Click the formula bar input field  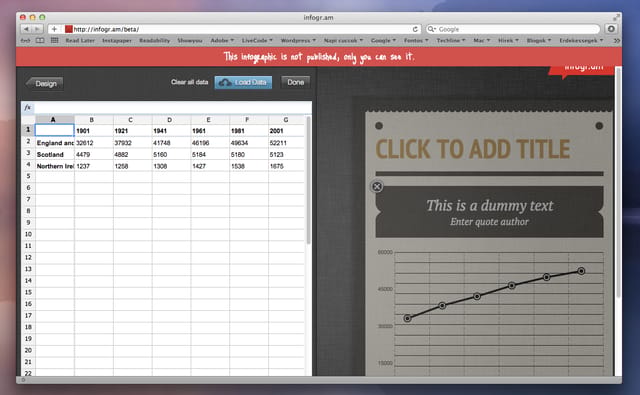coord(173,107)
